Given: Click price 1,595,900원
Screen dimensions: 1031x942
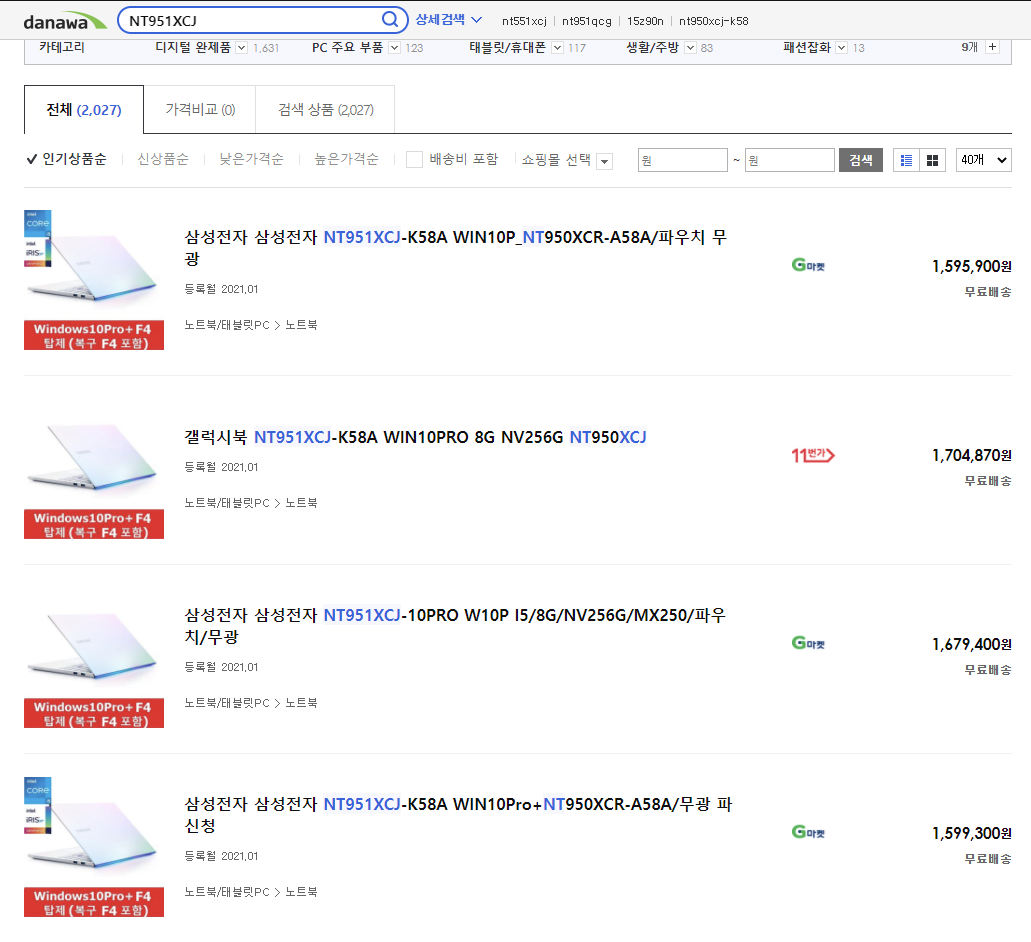Looking at the screenshot, I should click(x=971, y=266).
